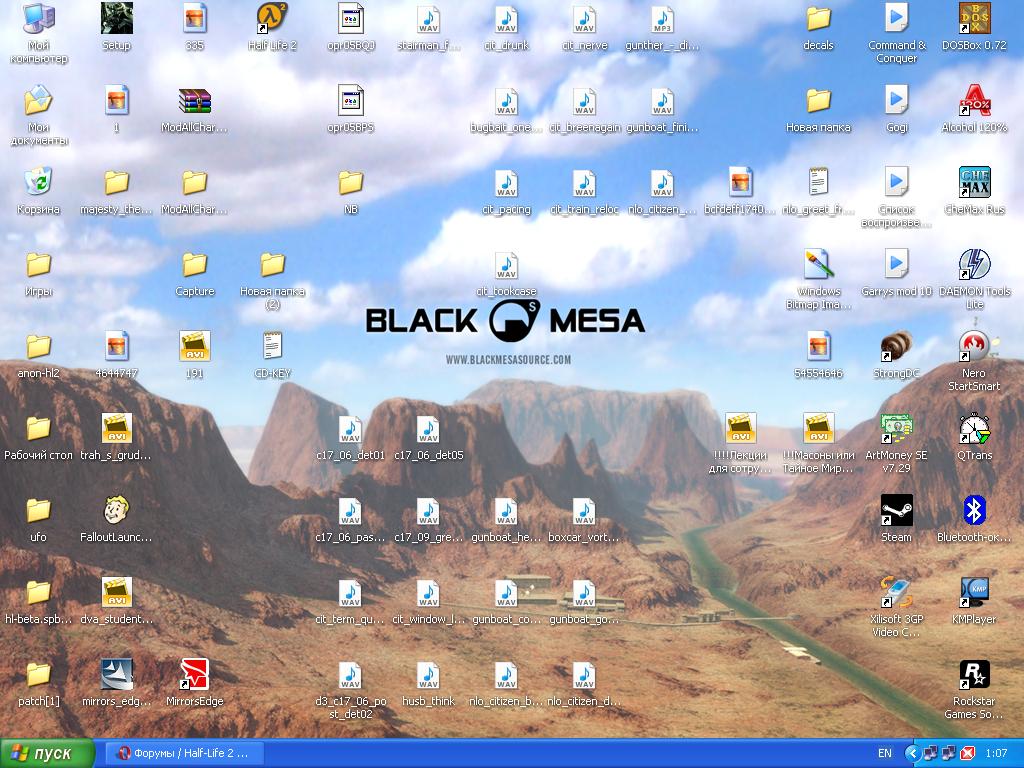Viewport: 1024px width, 768px height.
Task: Launch the Steam shortcut
Action: click(x=896, y=510)
